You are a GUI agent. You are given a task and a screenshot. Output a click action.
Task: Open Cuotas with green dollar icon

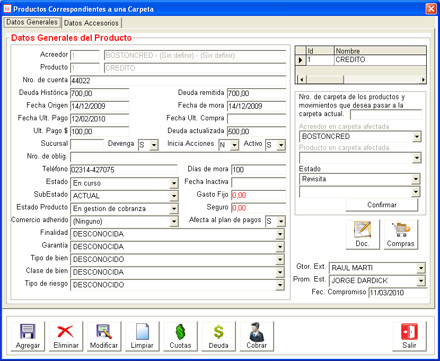180,336
